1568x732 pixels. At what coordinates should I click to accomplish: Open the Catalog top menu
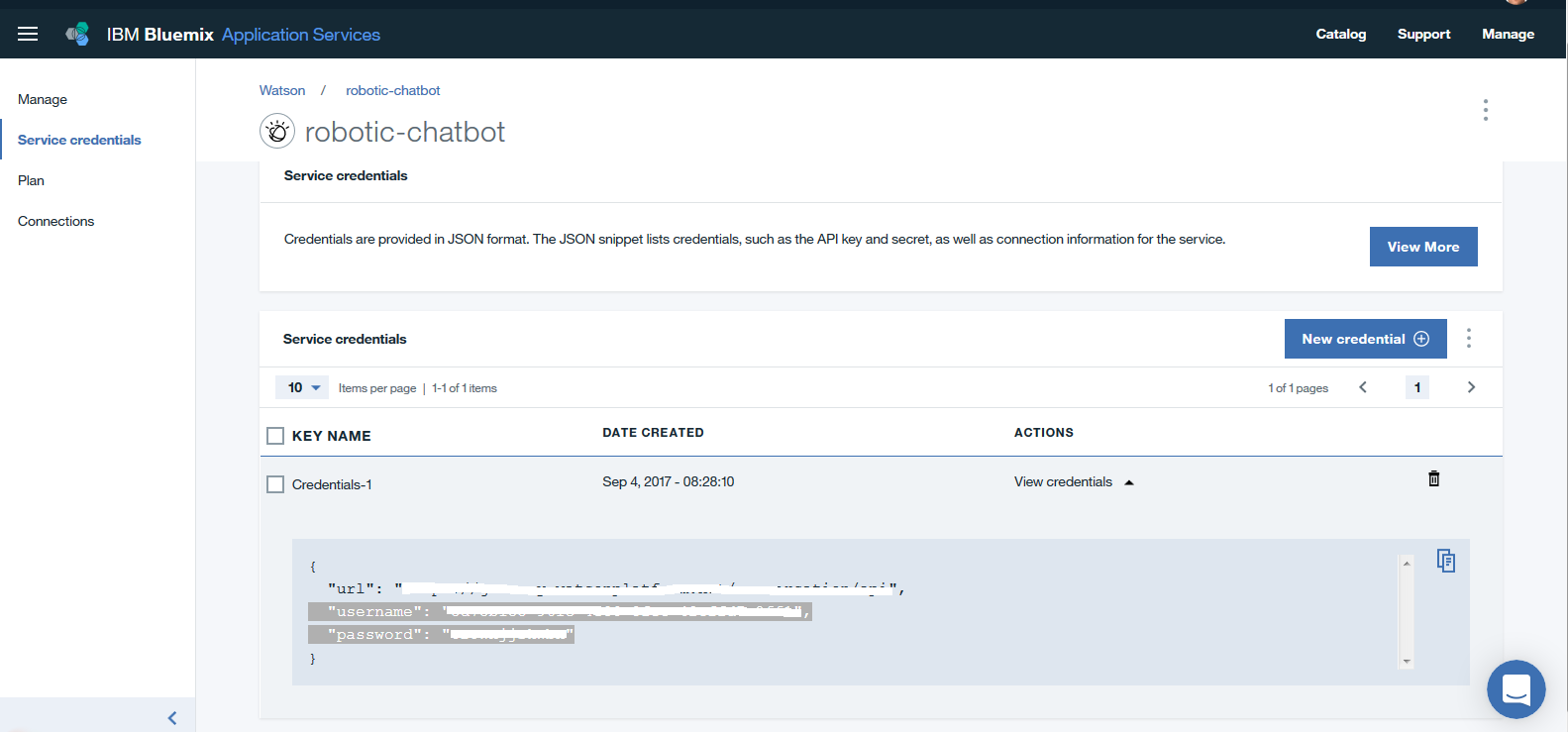click(x=1340, y=34)
